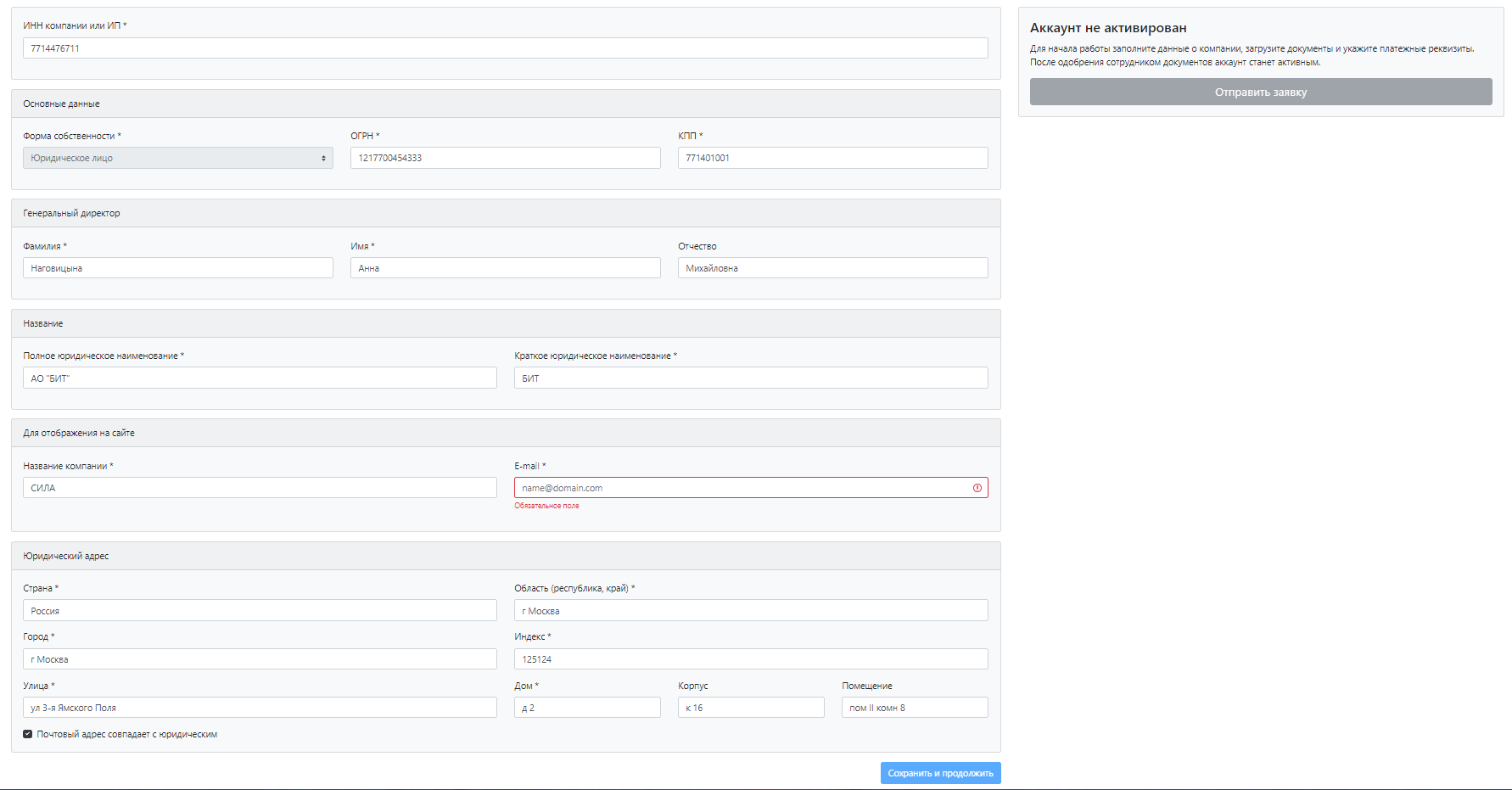The width and height of the screenshot is (1512, 790).
Task: Select the Помещение input field
Action: coord(915,708)
